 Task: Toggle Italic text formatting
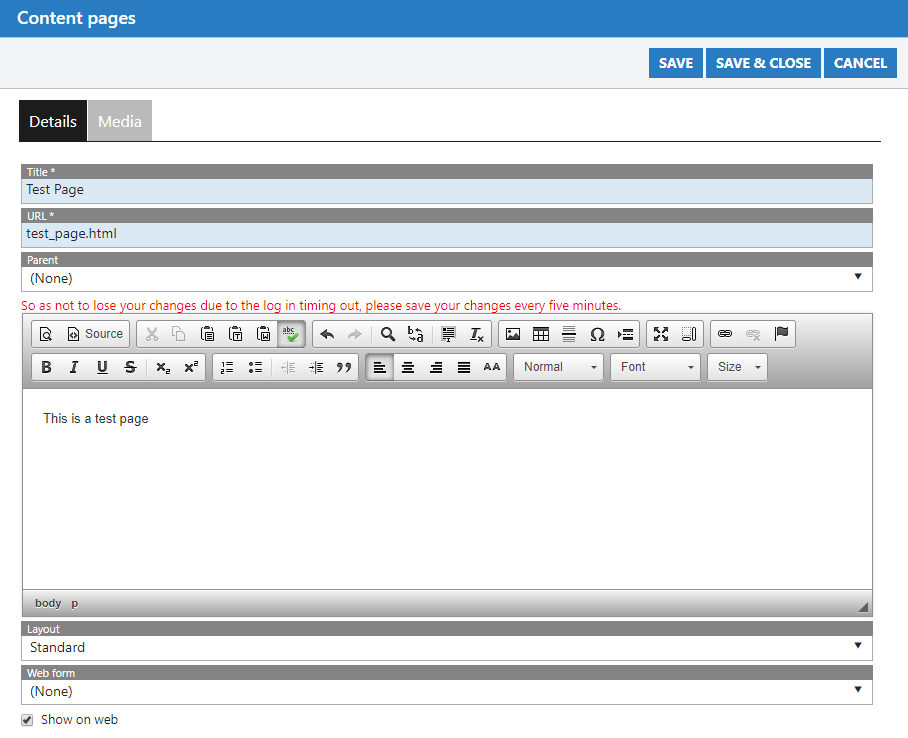tap(74, 367)
